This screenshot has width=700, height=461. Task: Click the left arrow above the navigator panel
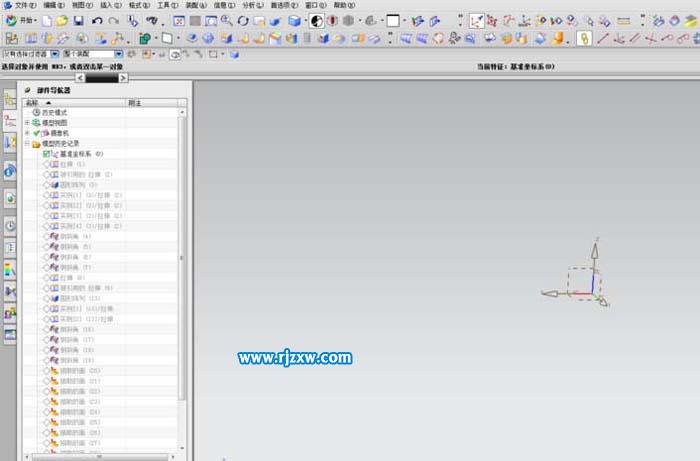coord(80,78)
